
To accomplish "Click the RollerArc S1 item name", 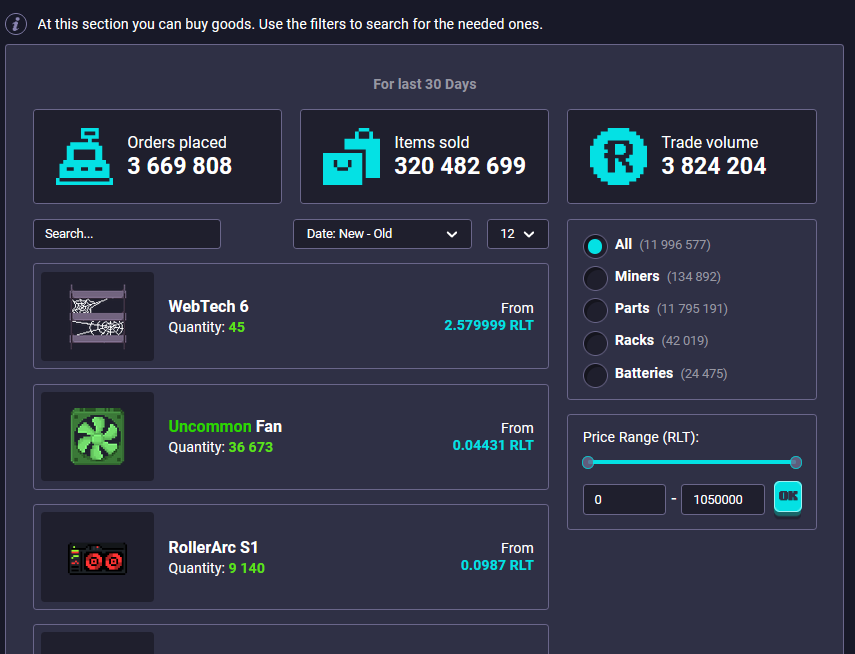I will [213, 547].
